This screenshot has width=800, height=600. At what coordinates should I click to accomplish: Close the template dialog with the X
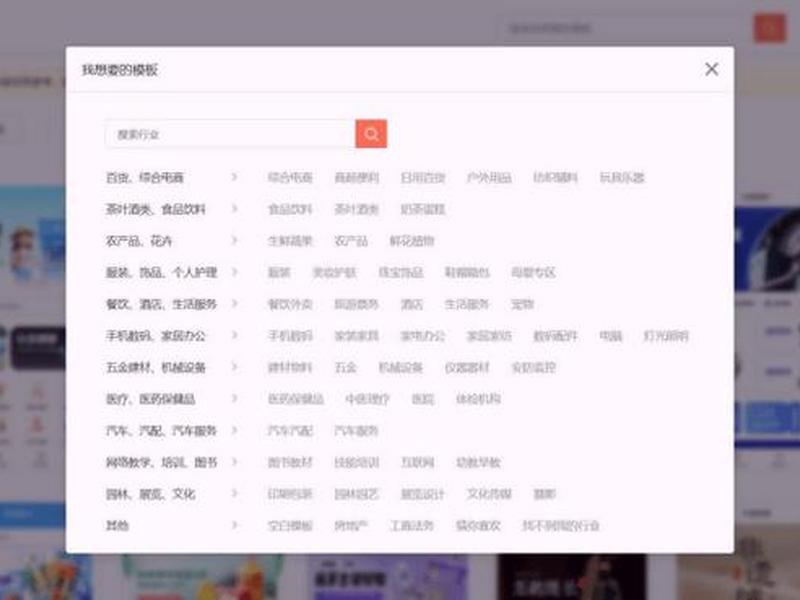(x=712, y=69)
